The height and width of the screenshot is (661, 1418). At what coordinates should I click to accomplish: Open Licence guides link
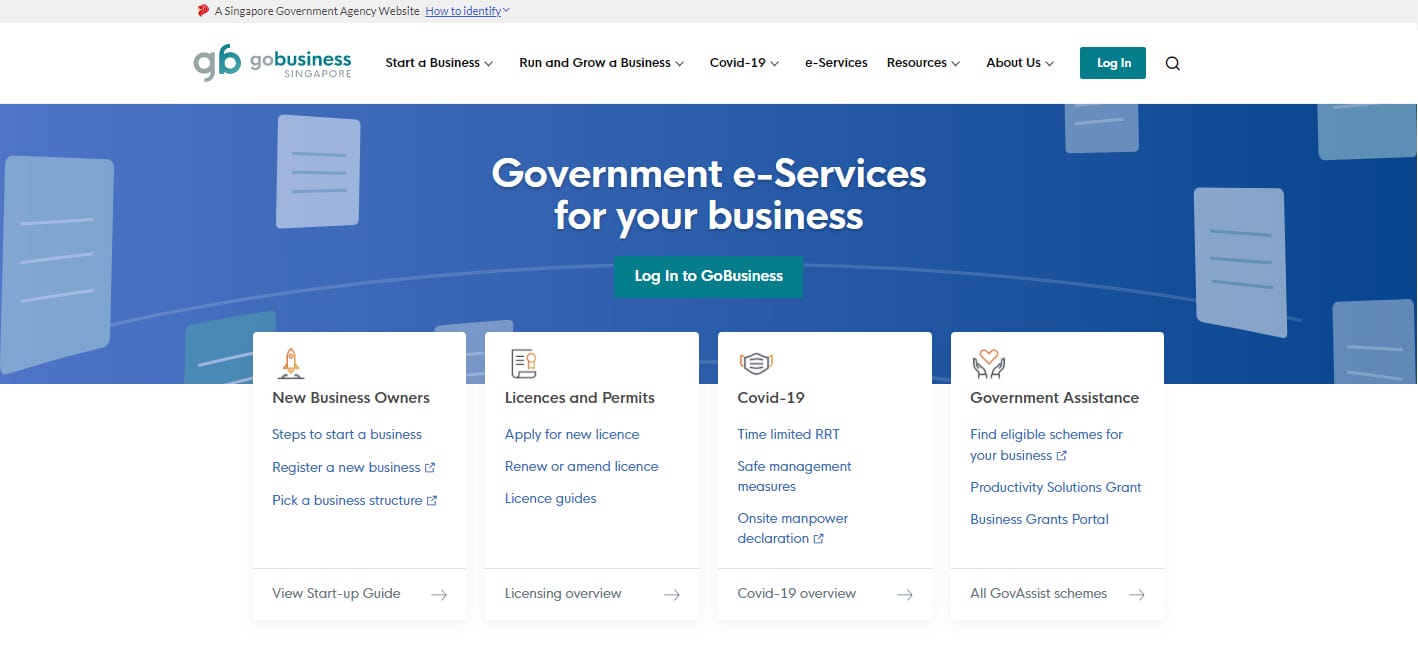tap(550, 498)
